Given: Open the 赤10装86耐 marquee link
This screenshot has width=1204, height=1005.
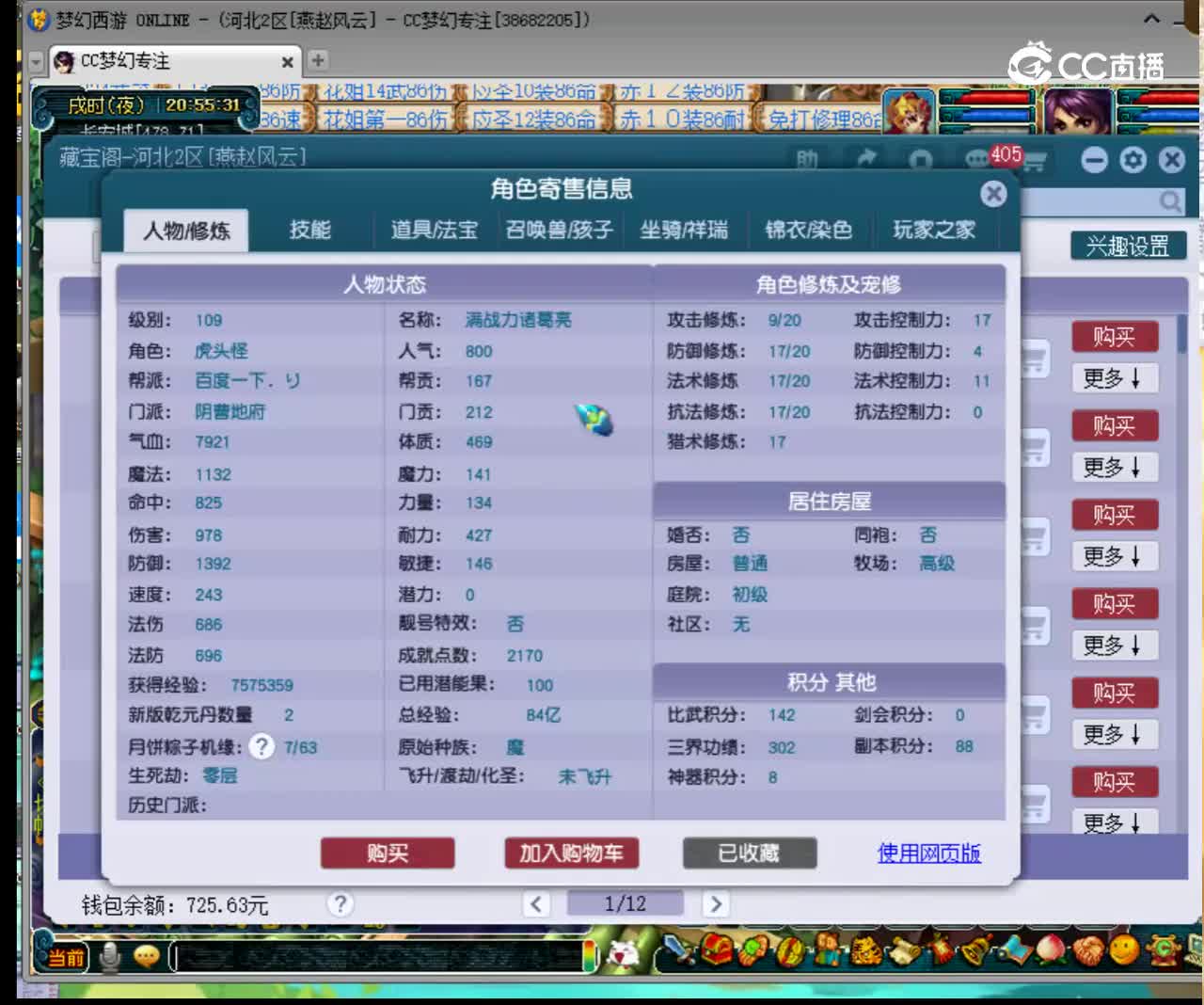Looking at the screenshot, I should [x=684, y=120].
